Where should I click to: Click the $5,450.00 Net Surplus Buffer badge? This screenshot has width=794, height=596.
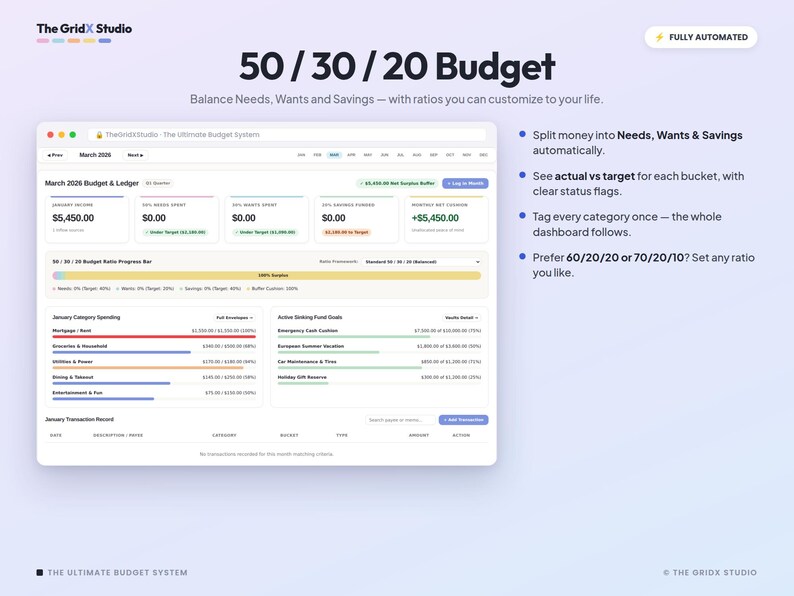point(398,183)
